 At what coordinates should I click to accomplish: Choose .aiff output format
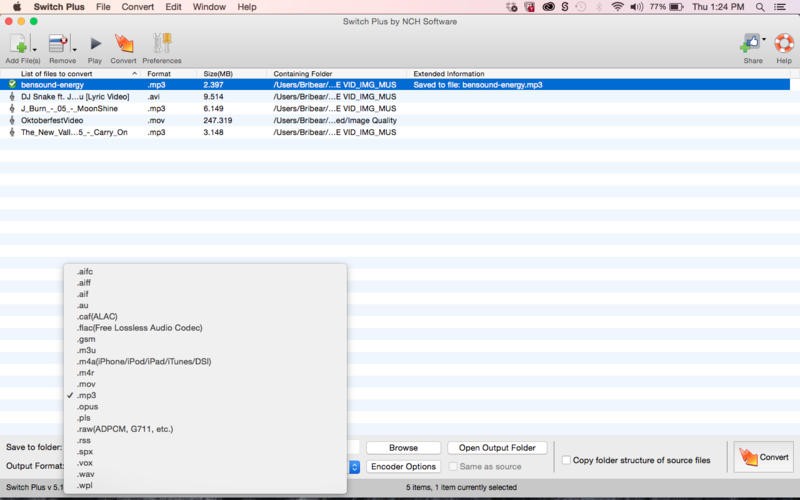click(205, 283)
